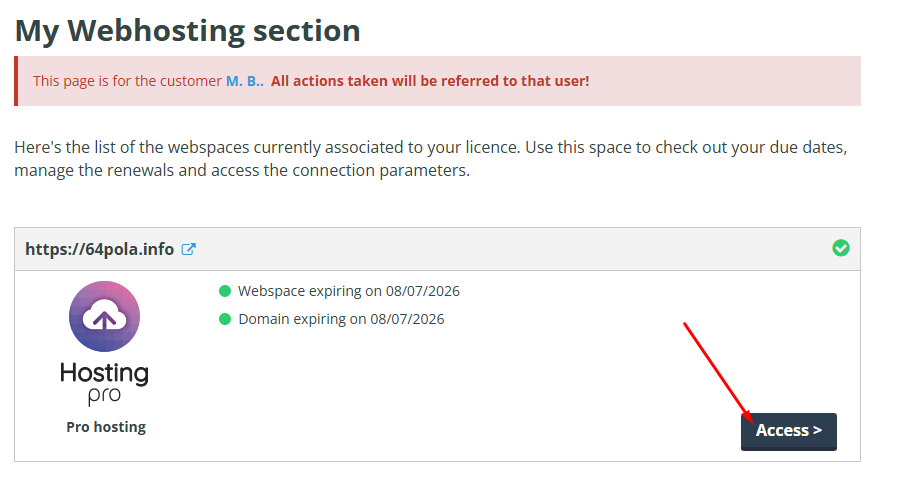The width and height of the screenshot is (898, 482).
Task: Click the 64pola.info card header bar
Action: point(438,249)
